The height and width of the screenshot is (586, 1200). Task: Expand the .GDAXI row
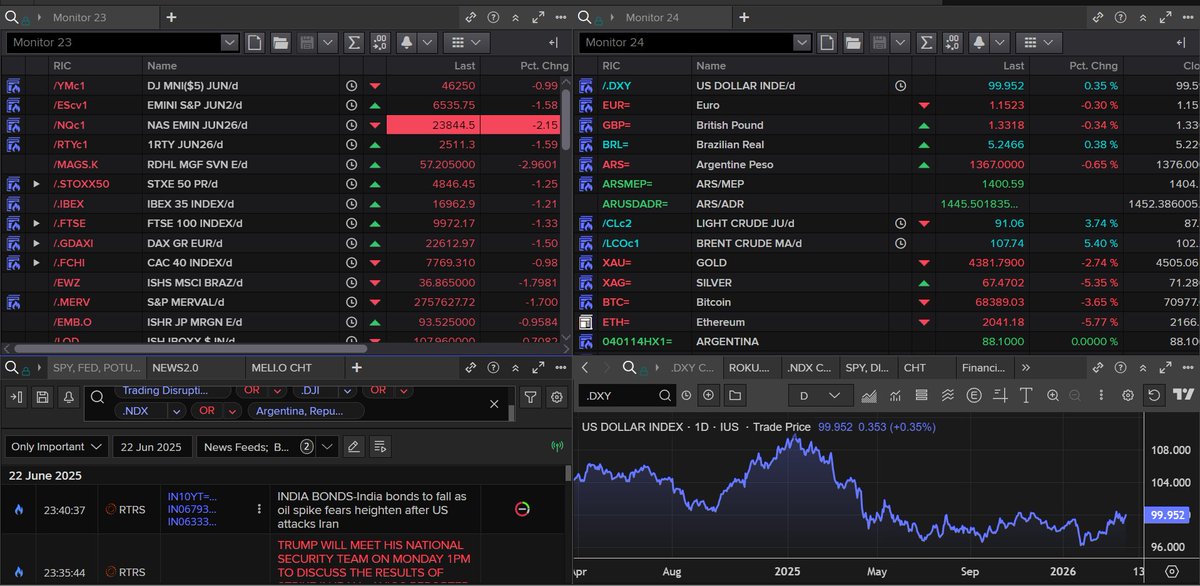pos(37,243)
